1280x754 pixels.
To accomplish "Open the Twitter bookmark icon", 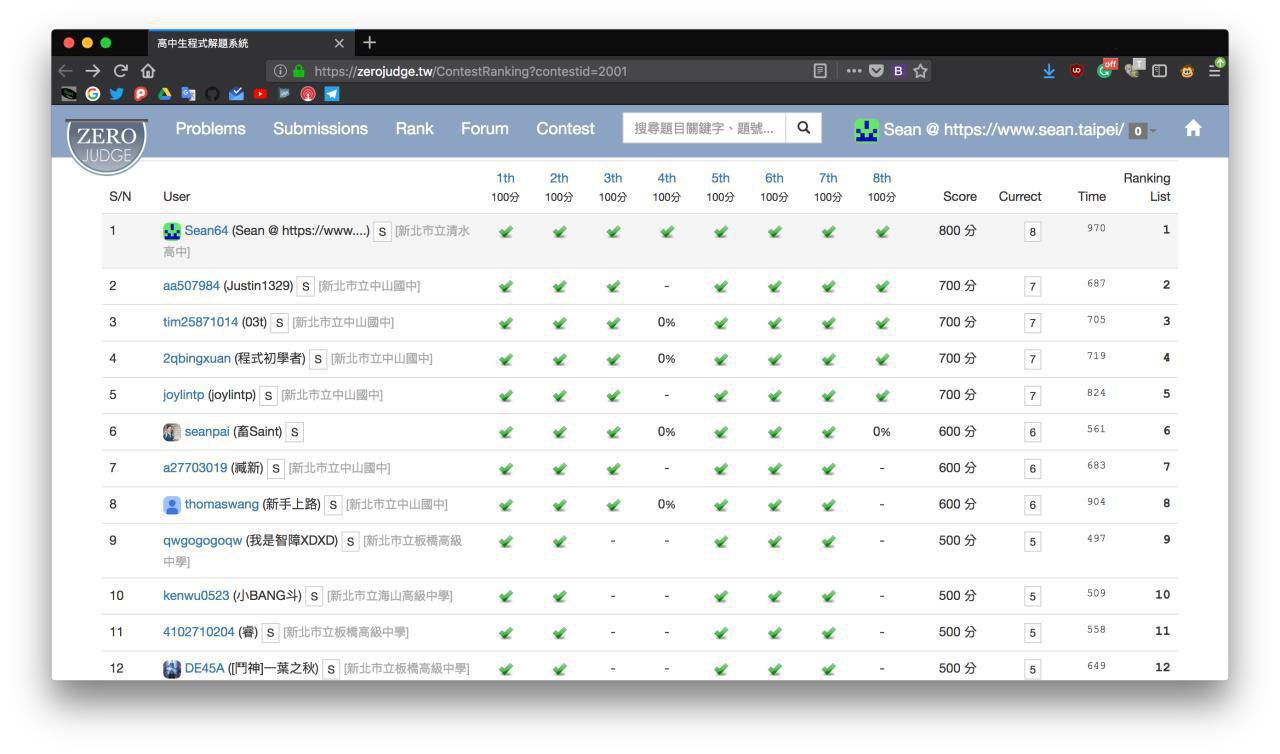I will (x=117, y=94).
